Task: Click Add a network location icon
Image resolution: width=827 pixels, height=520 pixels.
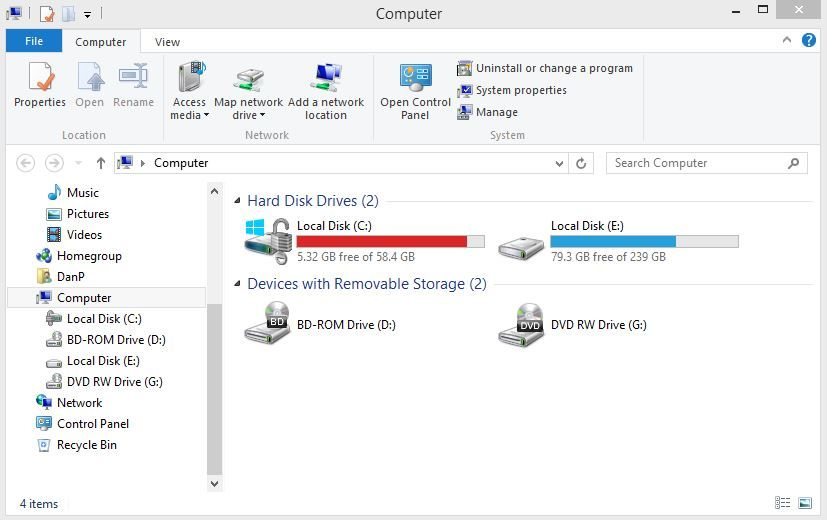Action: pos(326,78)
